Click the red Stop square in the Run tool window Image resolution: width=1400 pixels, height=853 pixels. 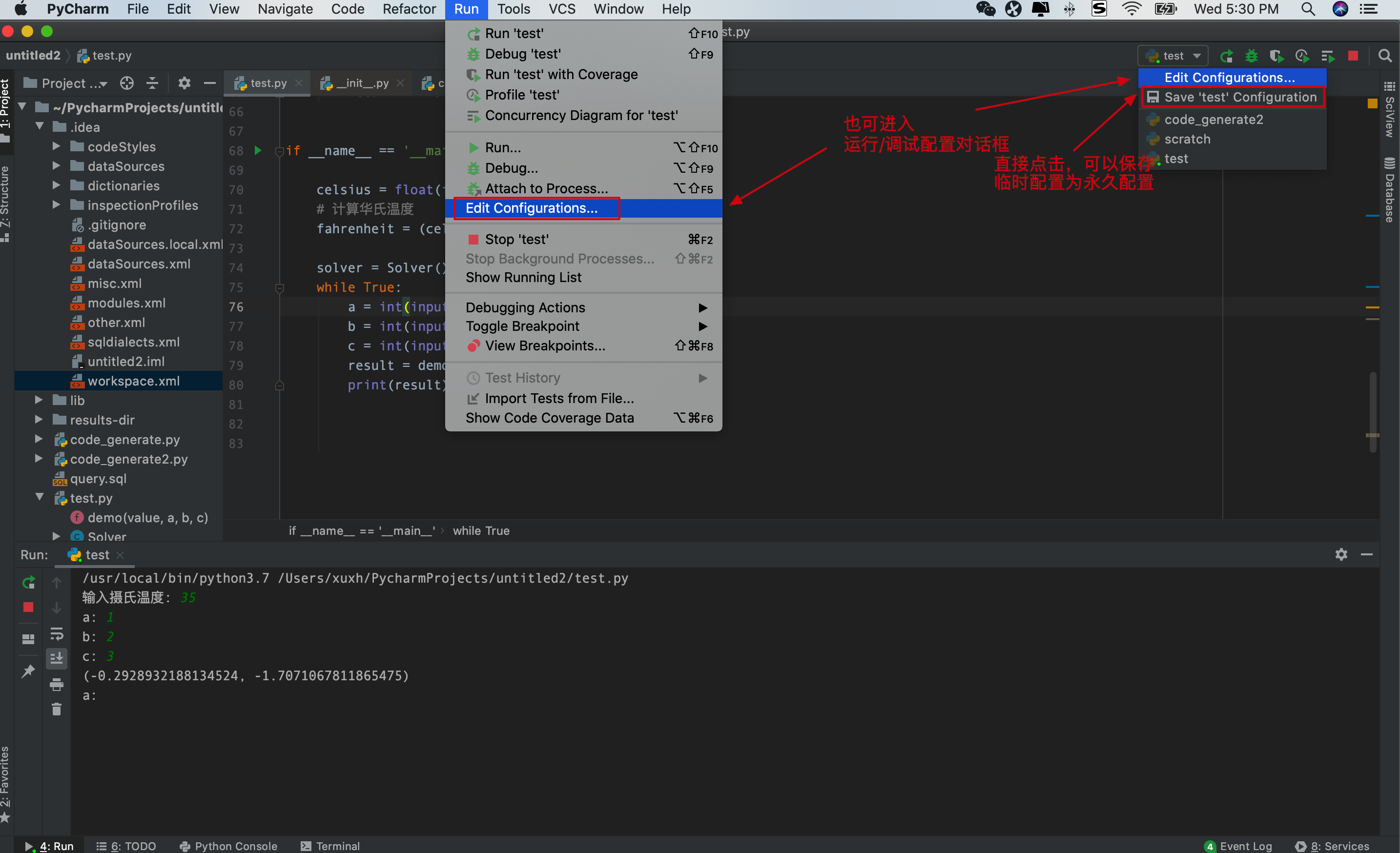[x=28, y=607]
